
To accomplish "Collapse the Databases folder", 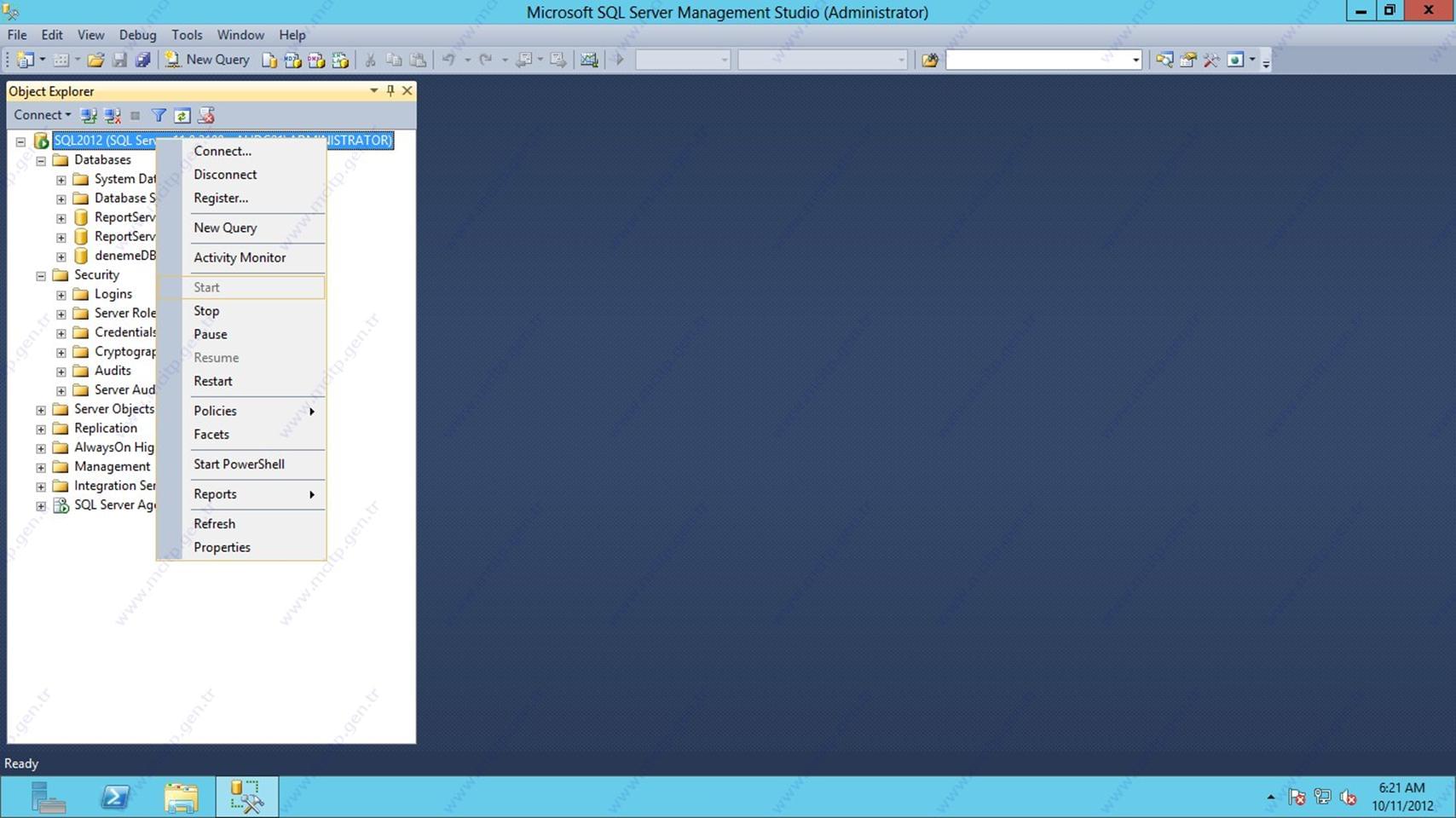I will (41, 160).
